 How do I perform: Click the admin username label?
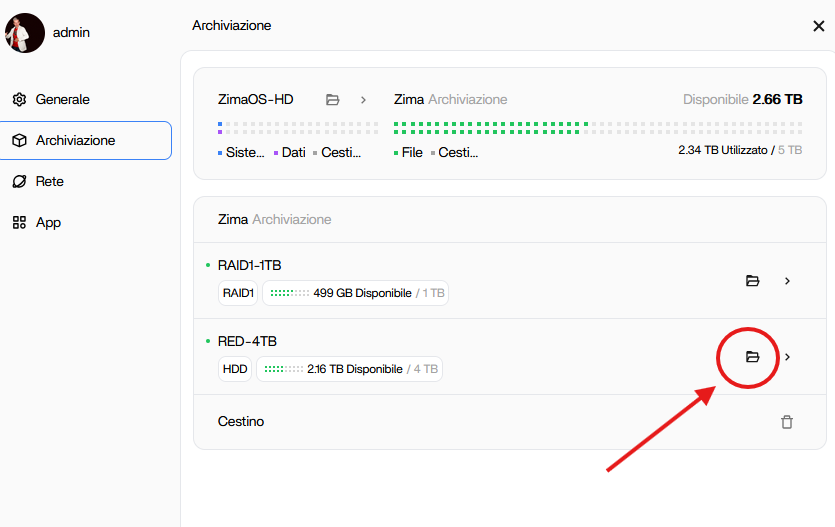[72, 33]
